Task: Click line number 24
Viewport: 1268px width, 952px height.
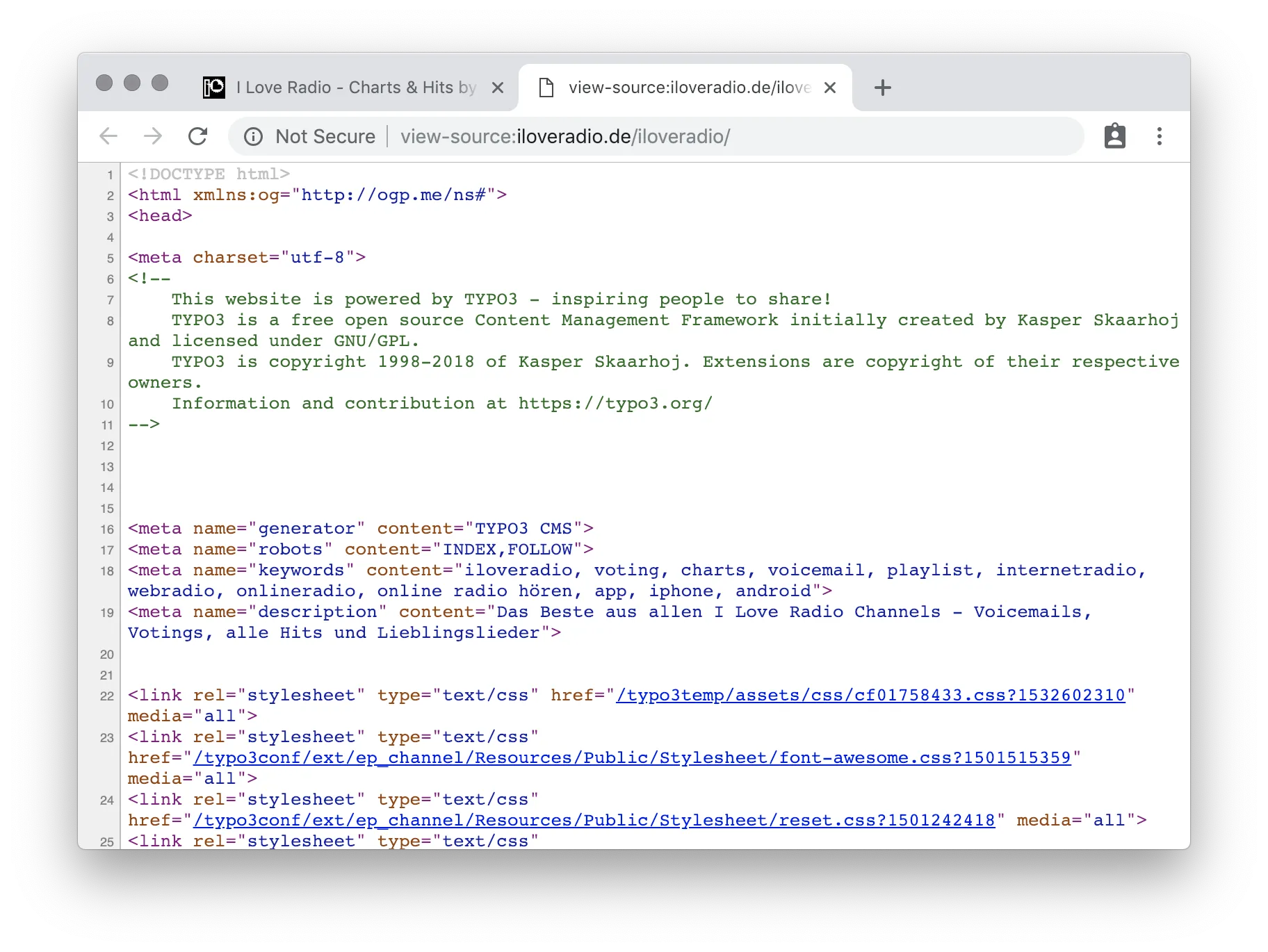Action: pos(106,800)
